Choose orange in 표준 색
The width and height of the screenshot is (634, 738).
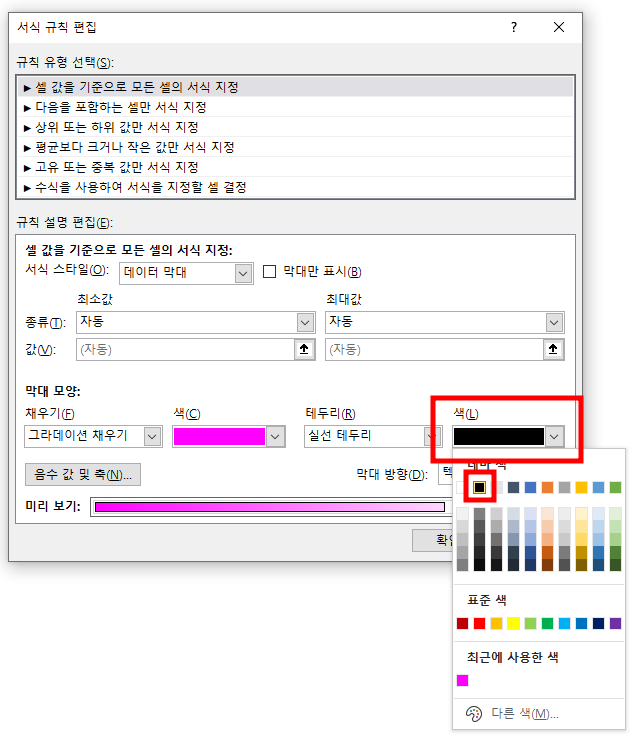tap(497, 624)
